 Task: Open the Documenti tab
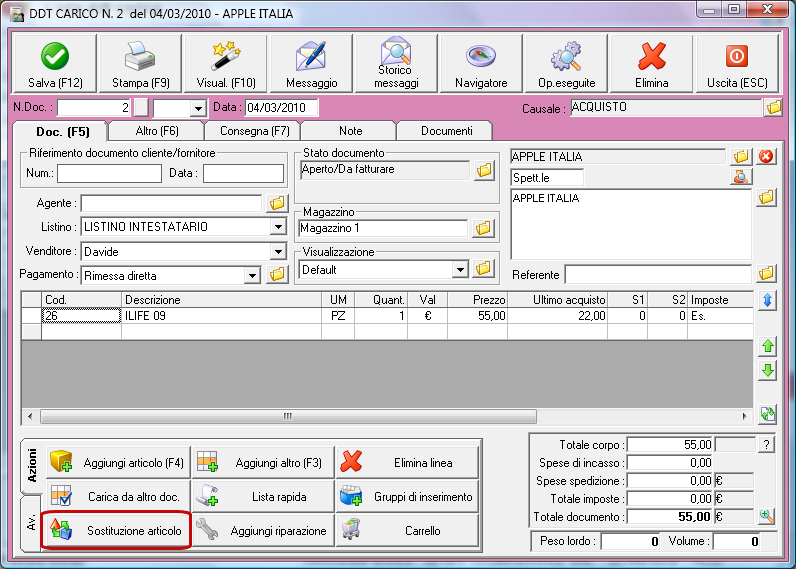(x=446, y=131)
